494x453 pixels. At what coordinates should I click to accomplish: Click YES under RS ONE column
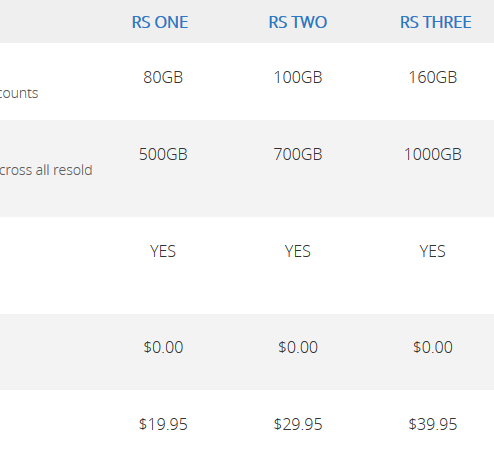pyautogui.click(x=163, y=251)
